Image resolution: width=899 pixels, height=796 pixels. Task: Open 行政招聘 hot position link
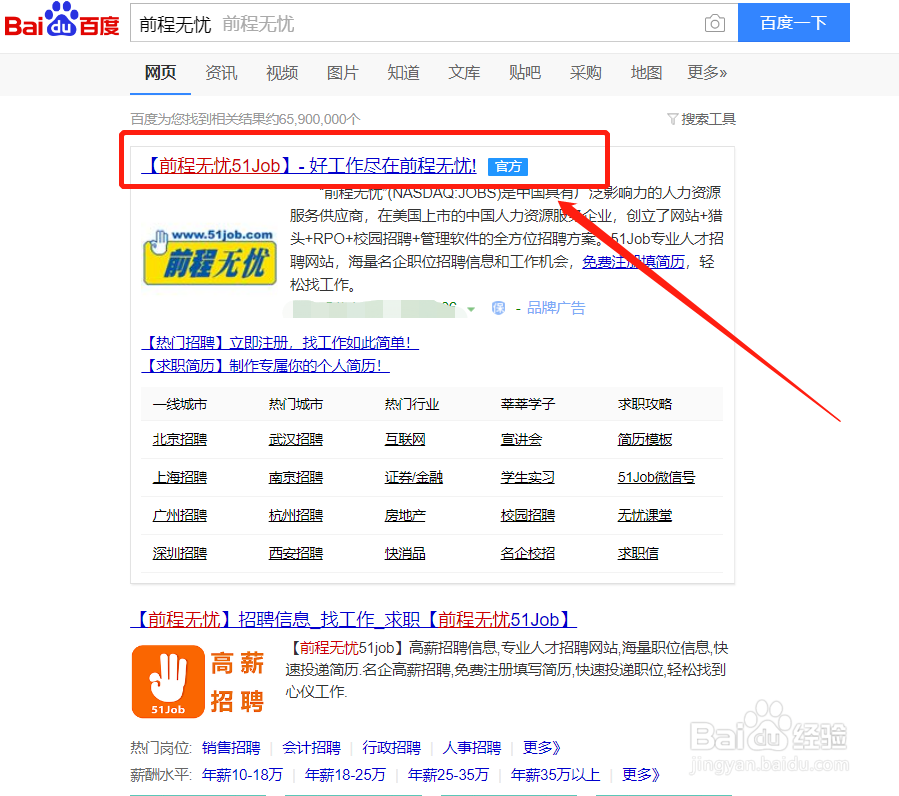[392, 747]
